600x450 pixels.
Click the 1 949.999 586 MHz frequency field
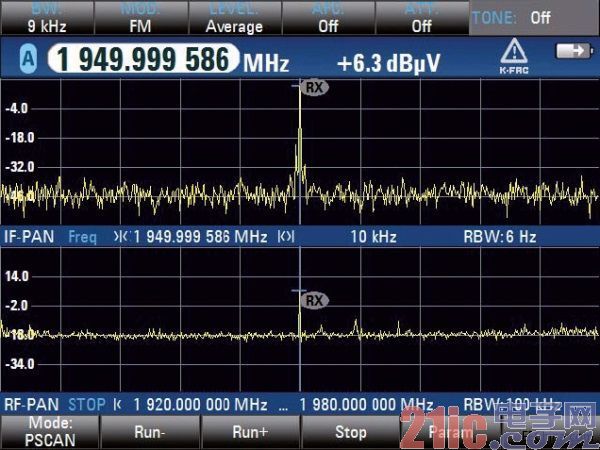[140, 62]
